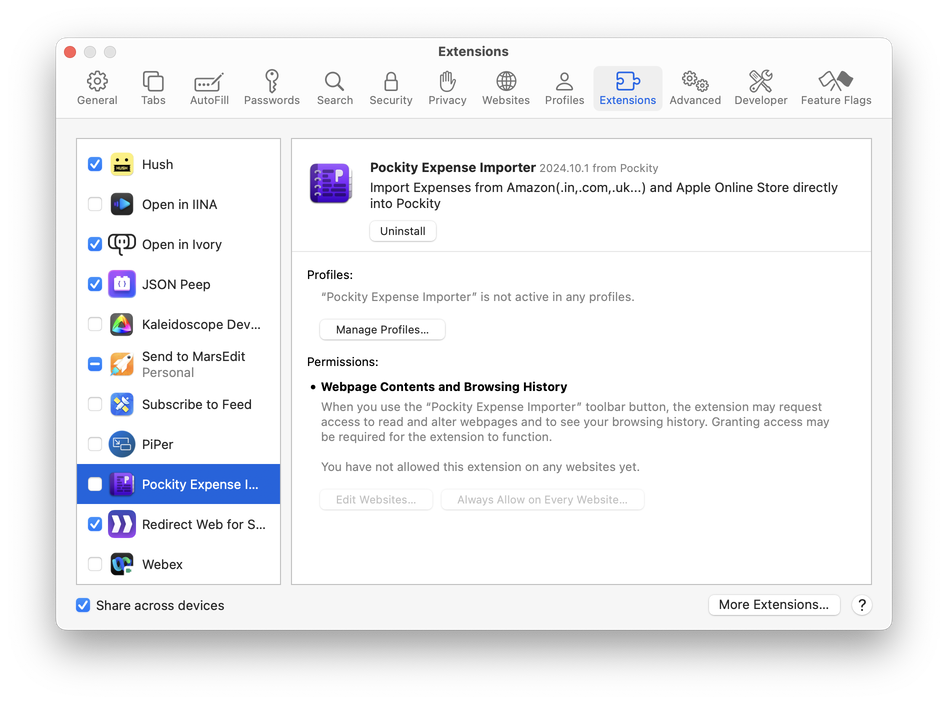Select the Redirect Web for S... row name
Viewport: 948px width, 704px height.
204,524
